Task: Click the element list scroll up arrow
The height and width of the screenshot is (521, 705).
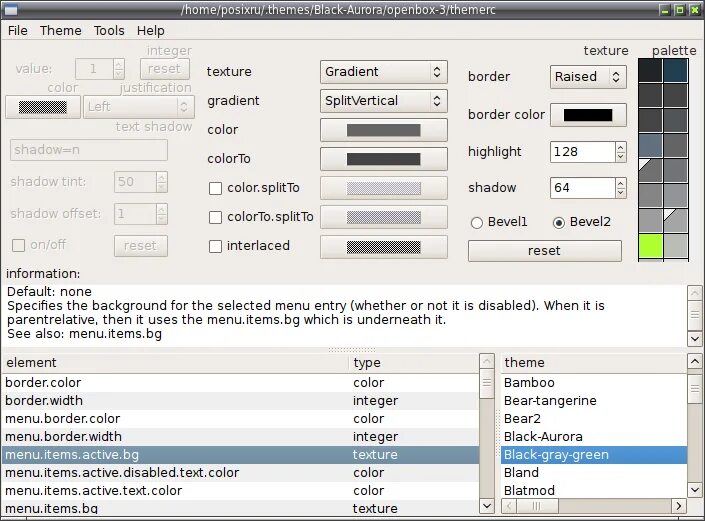Action: [486, 361]
